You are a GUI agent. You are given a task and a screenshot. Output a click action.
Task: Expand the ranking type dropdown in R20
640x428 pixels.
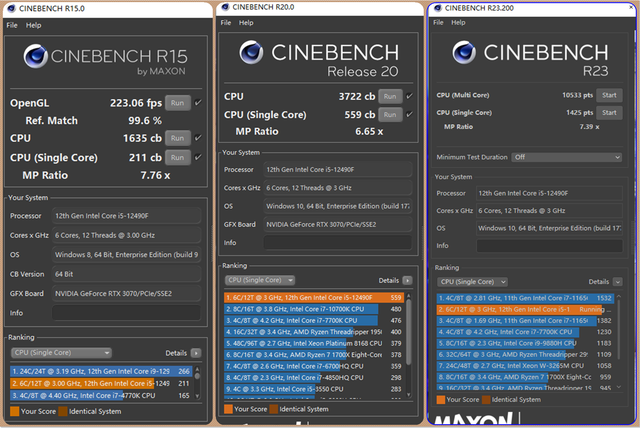tap(262, 280)
